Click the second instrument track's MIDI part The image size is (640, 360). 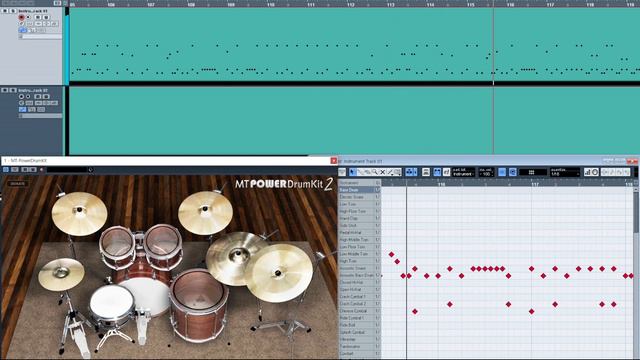coord(354,120)
